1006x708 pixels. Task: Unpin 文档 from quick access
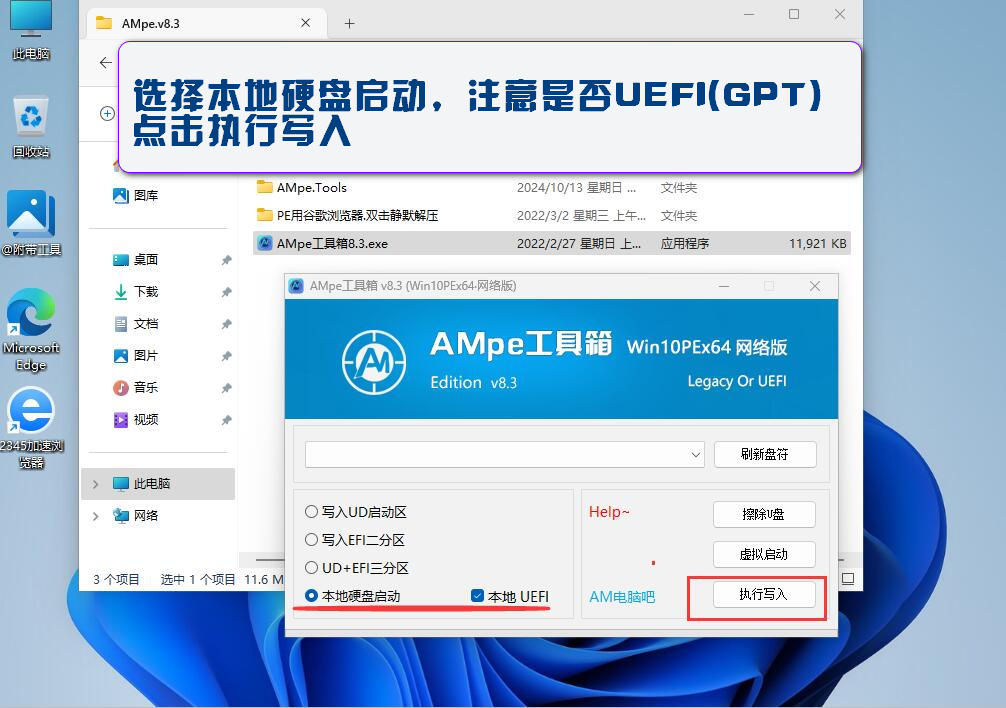pos(226,324)
